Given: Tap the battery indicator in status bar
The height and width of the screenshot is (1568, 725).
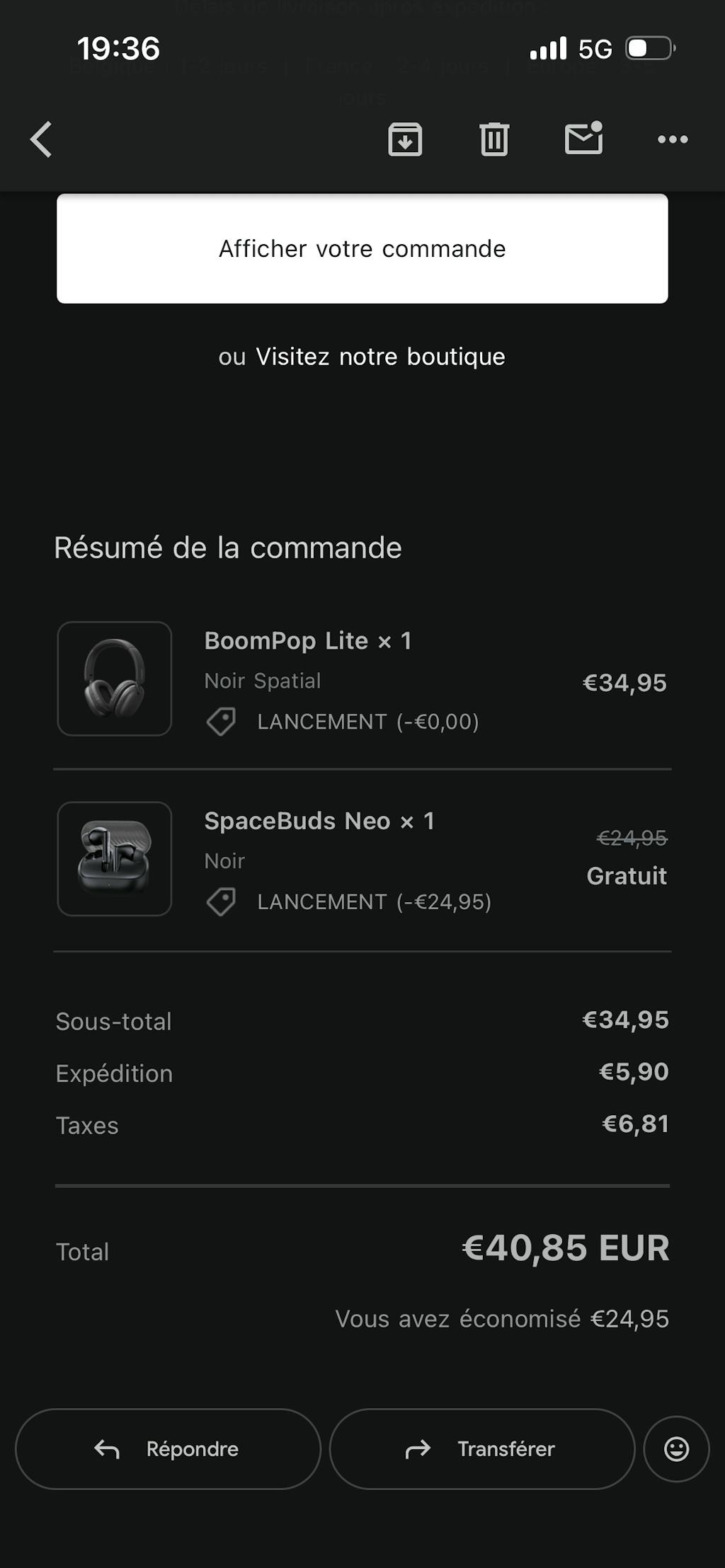Looking at the screenshot, I should coord(650,49).
